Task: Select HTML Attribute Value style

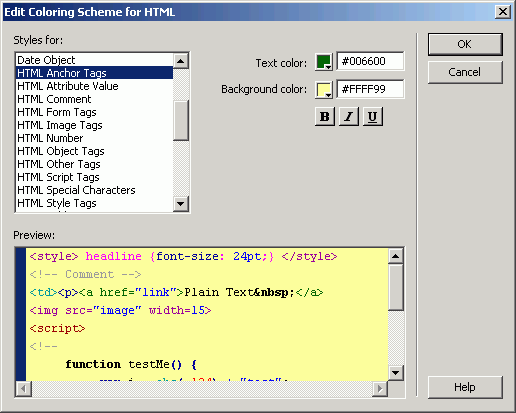Action: pyautogui.click(x=94, y=86)
